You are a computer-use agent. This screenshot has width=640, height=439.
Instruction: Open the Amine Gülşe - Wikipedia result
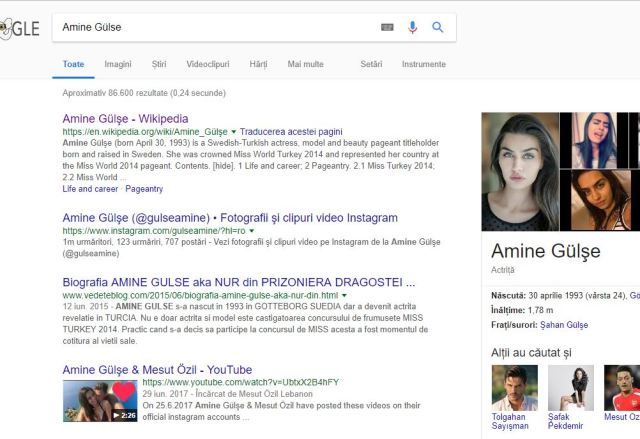tap(125, 119)
